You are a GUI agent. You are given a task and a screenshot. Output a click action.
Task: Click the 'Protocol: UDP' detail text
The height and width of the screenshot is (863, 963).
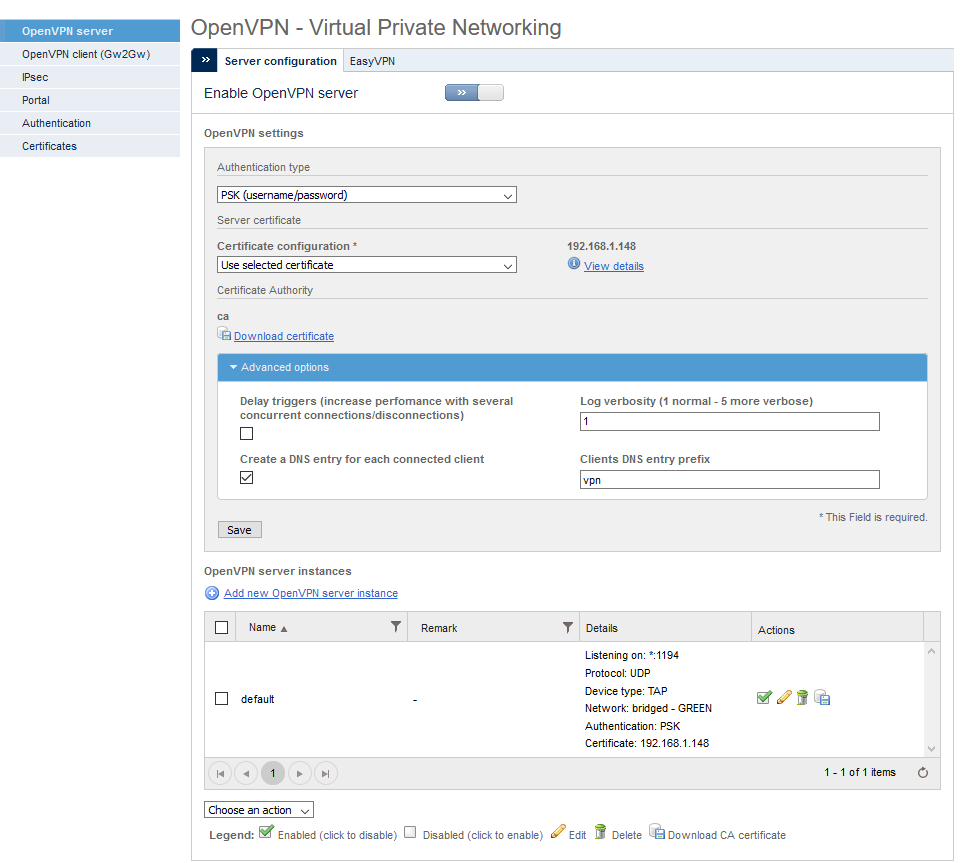(x=618, y=673)
